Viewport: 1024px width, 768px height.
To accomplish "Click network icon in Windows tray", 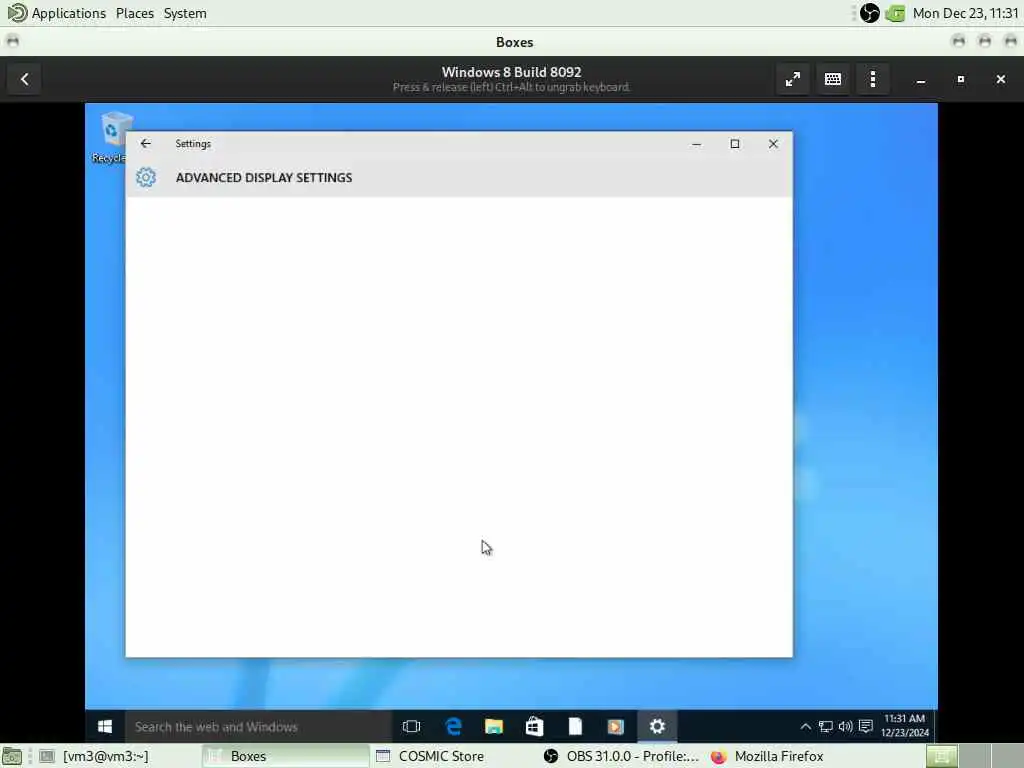I will (825, 726).
